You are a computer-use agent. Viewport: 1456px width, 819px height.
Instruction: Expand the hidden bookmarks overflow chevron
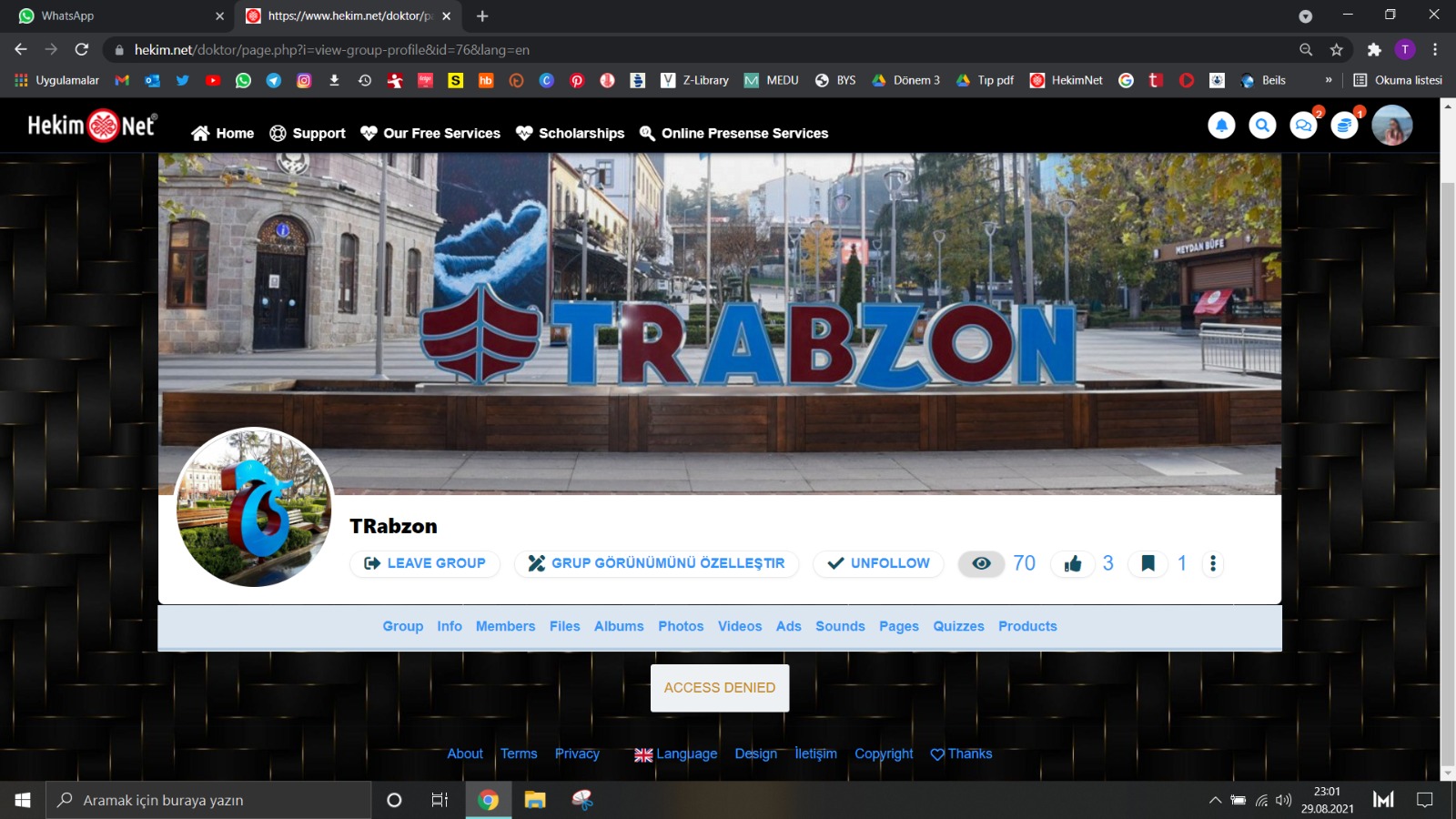click(1329, 80)
